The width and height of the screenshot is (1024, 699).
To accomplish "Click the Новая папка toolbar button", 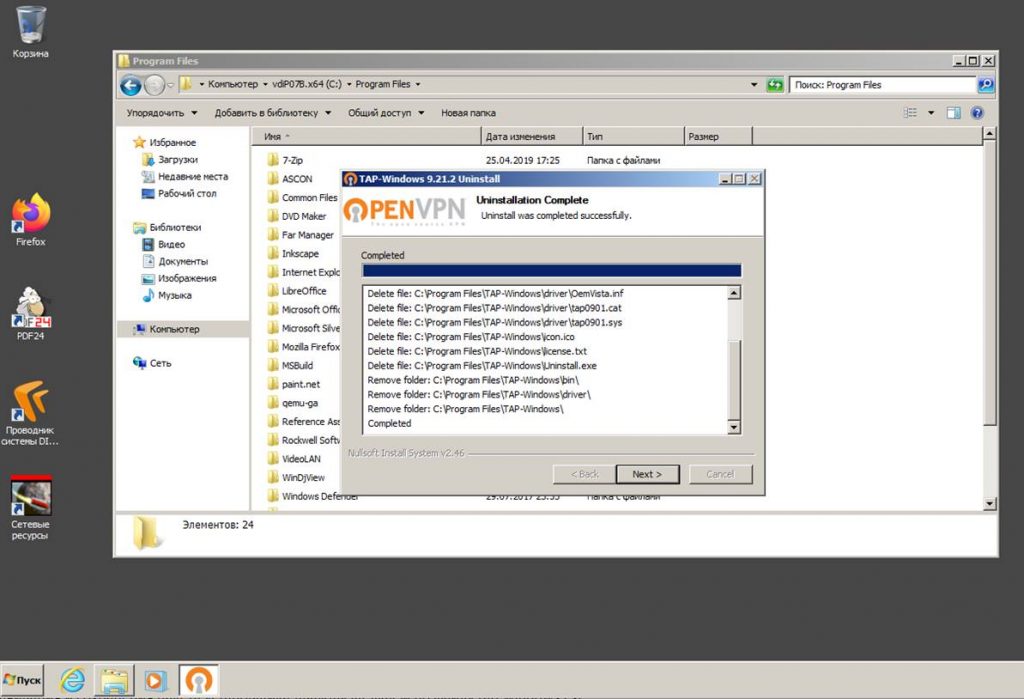I will (468, 113).
